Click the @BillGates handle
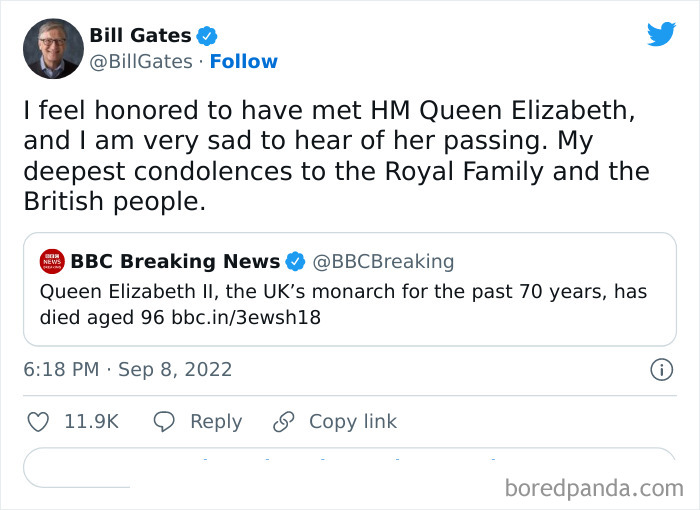The width and height of the screenshot is (700, 510). pos(141,62)
